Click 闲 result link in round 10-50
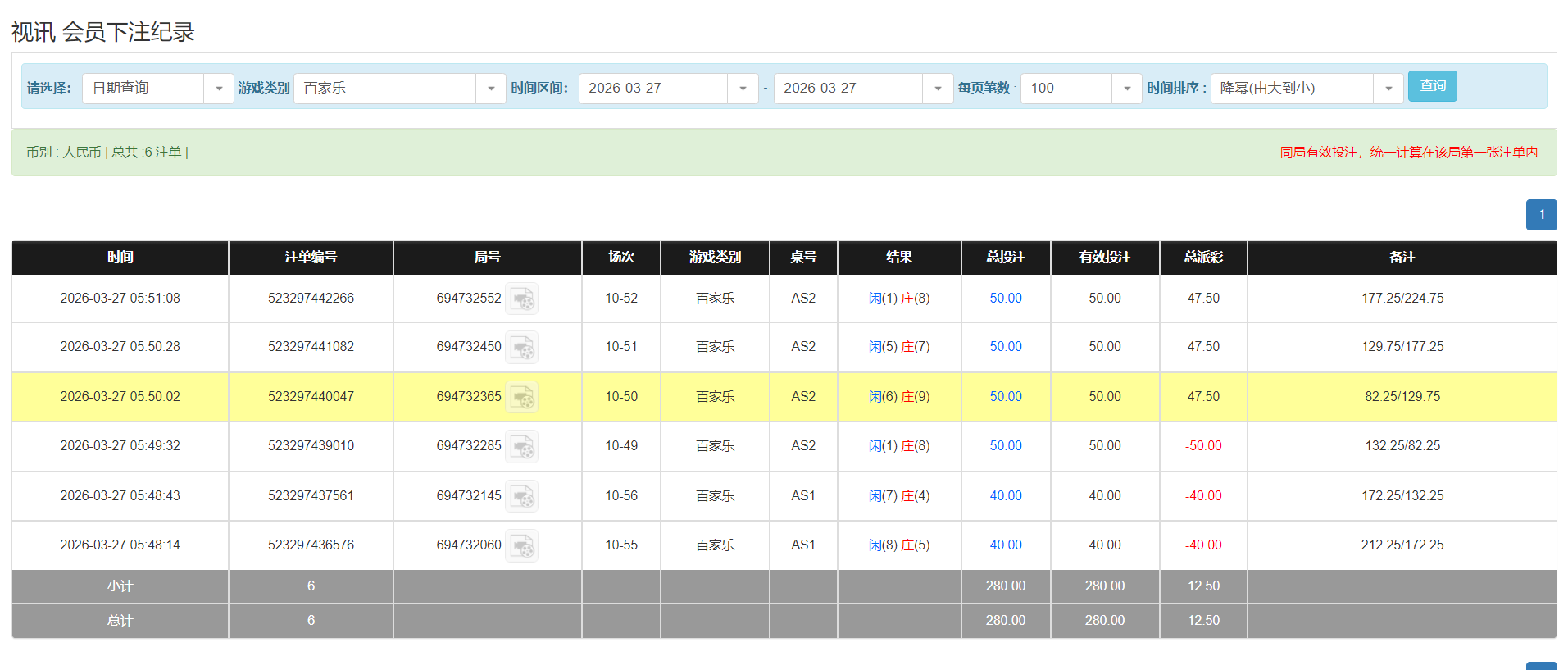 pyautogui.click(x=875, y=397)
